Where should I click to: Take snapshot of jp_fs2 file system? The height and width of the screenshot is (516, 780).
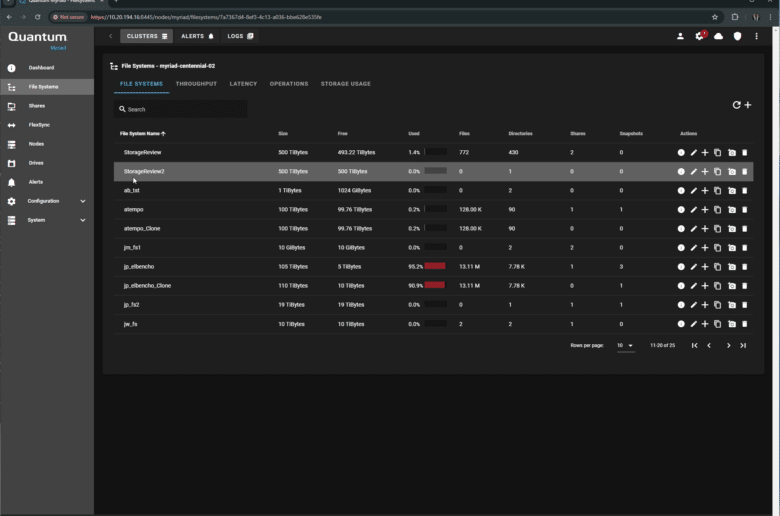(732, 305)
